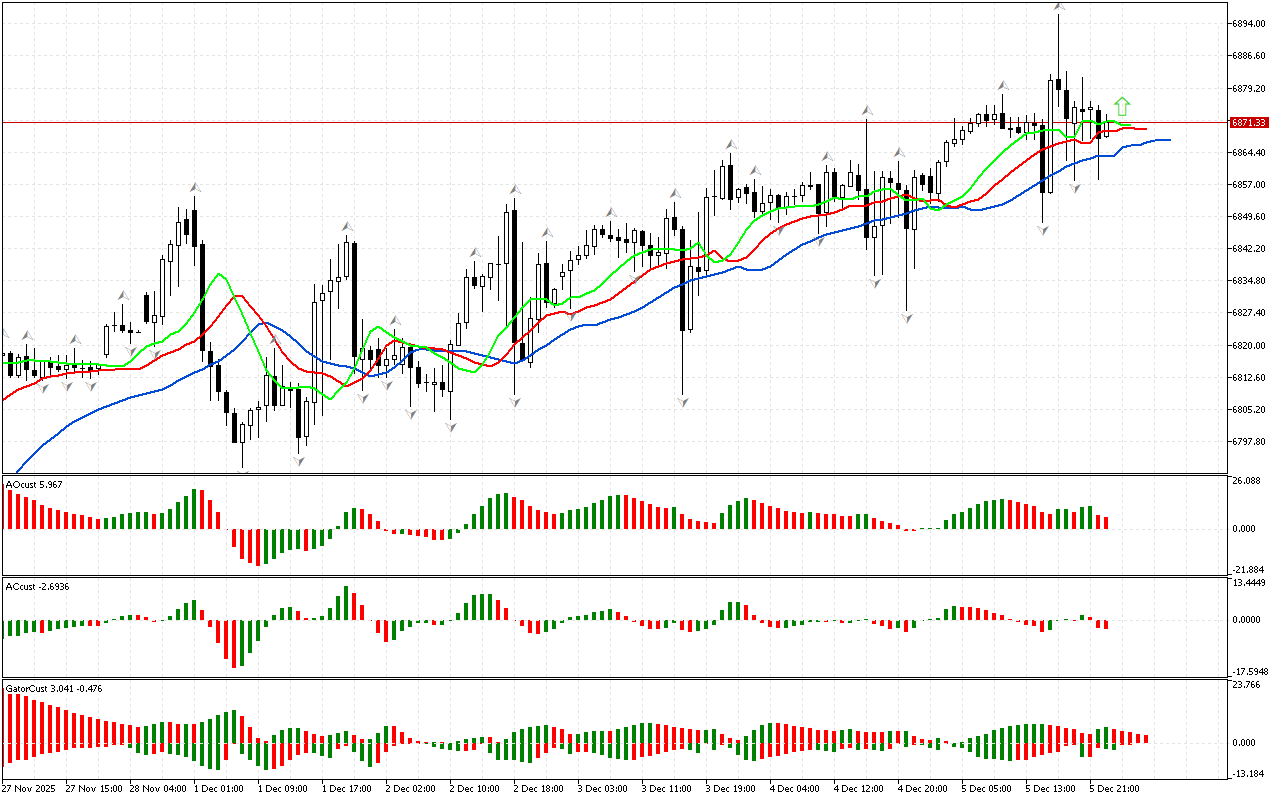1280x800 pixels.
Task: Click the 1 Dec 01:00 time label
Action: (218, 788)
